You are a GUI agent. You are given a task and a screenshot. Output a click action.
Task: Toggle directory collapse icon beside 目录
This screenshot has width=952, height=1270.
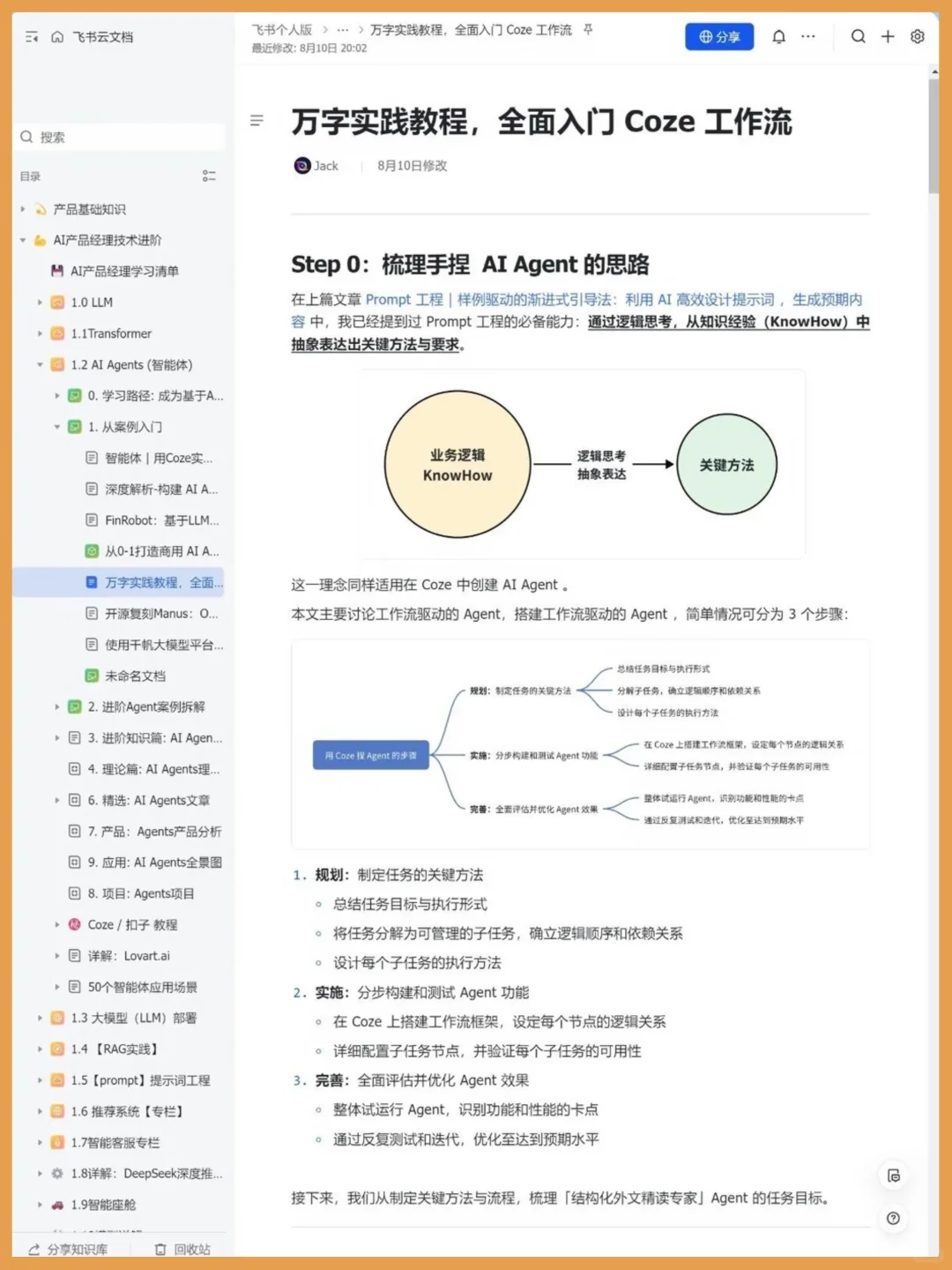click(x=209, y=176)
